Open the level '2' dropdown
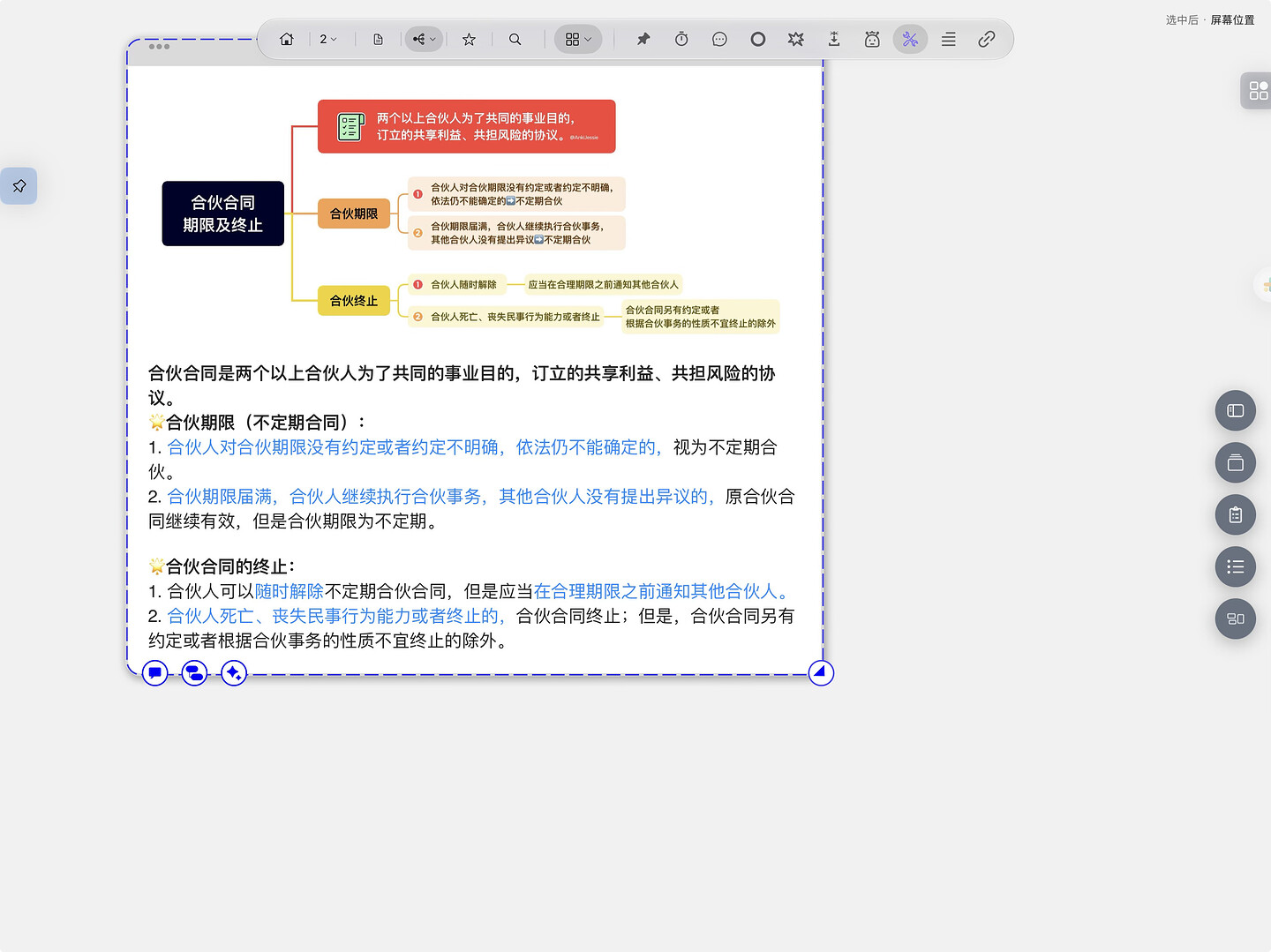Viewport: 1271px width, 952px height. (328, 40)
